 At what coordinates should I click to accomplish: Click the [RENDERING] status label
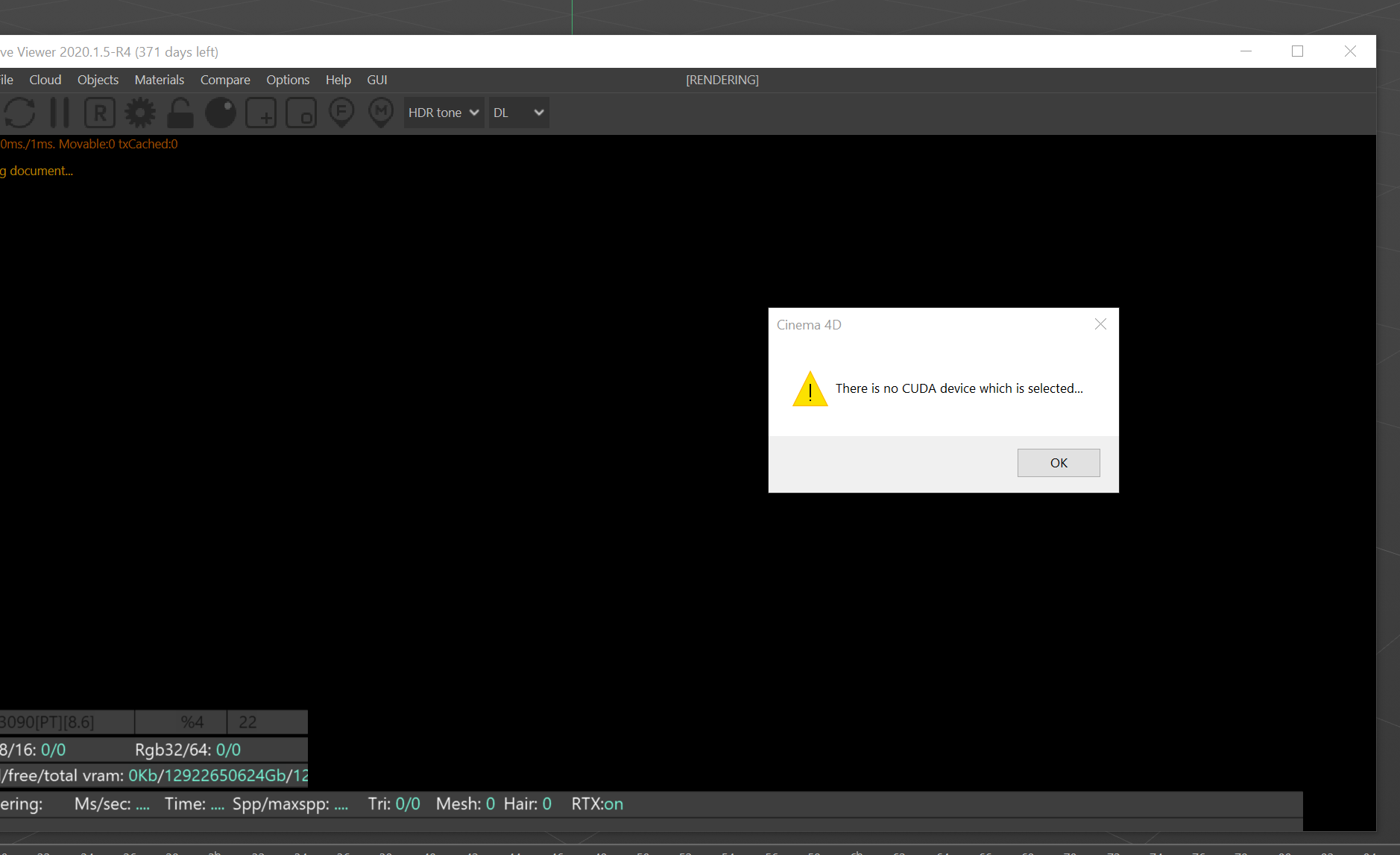pos(722,80)
